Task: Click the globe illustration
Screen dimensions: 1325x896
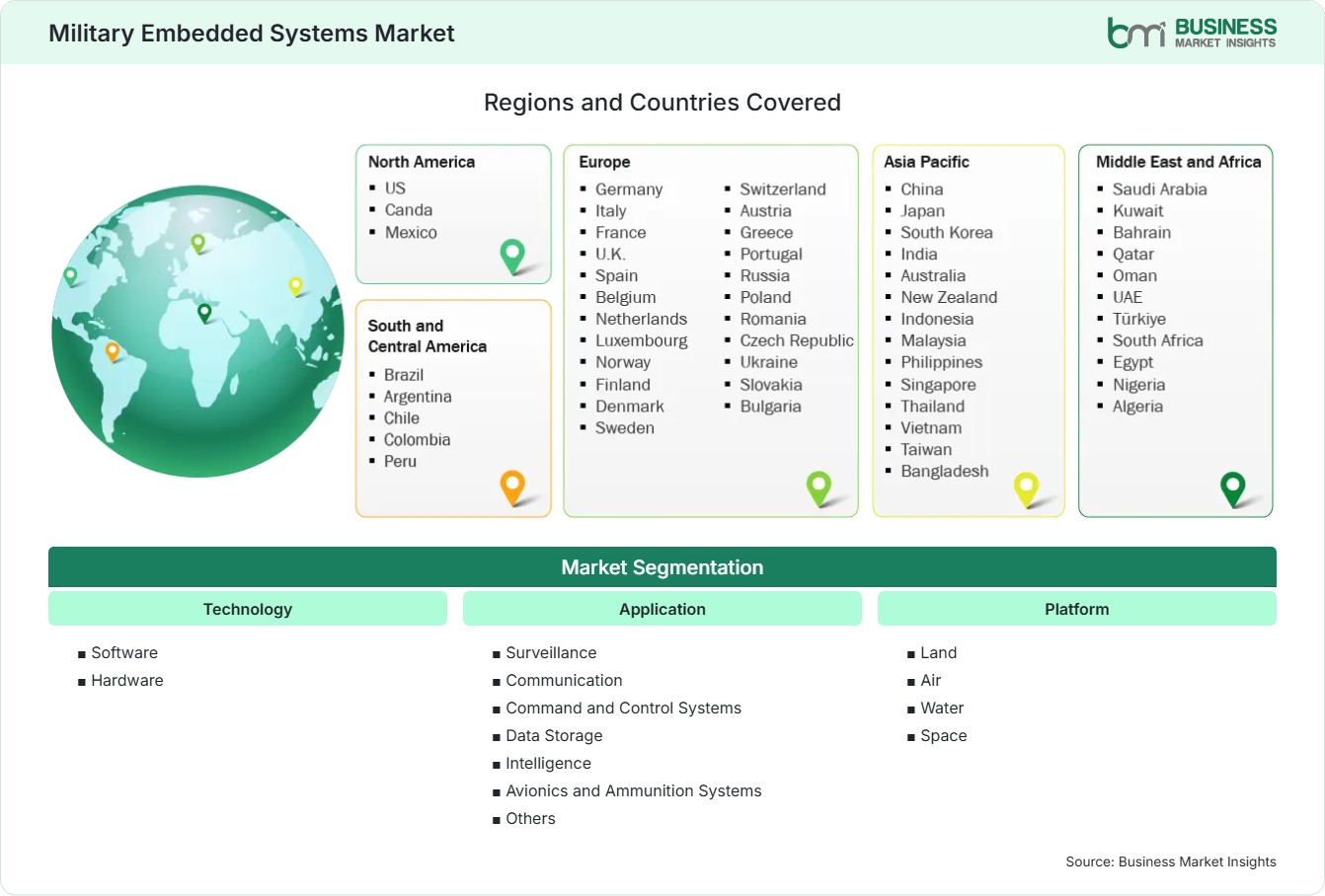Action: (197, 332)
